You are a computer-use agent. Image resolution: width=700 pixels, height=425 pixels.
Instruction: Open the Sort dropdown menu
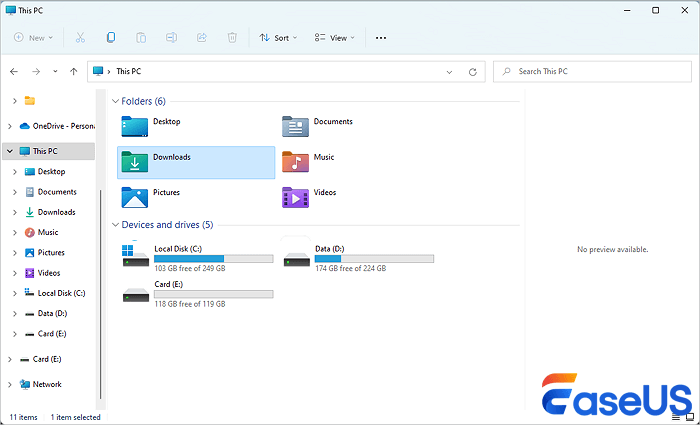[x=277, y=38]
